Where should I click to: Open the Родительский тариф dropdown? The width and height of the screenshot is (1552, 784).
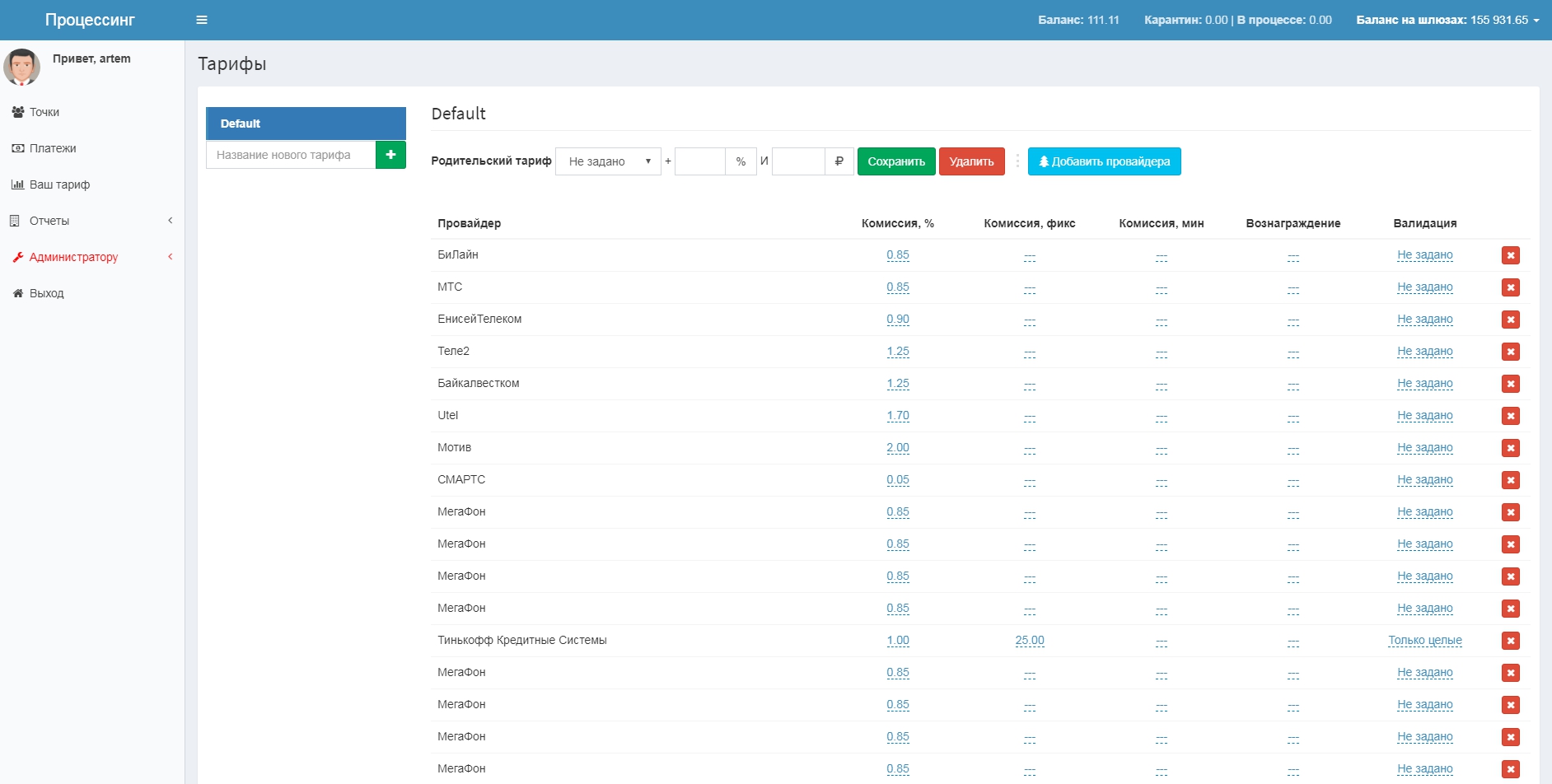[x=608, y=161]
